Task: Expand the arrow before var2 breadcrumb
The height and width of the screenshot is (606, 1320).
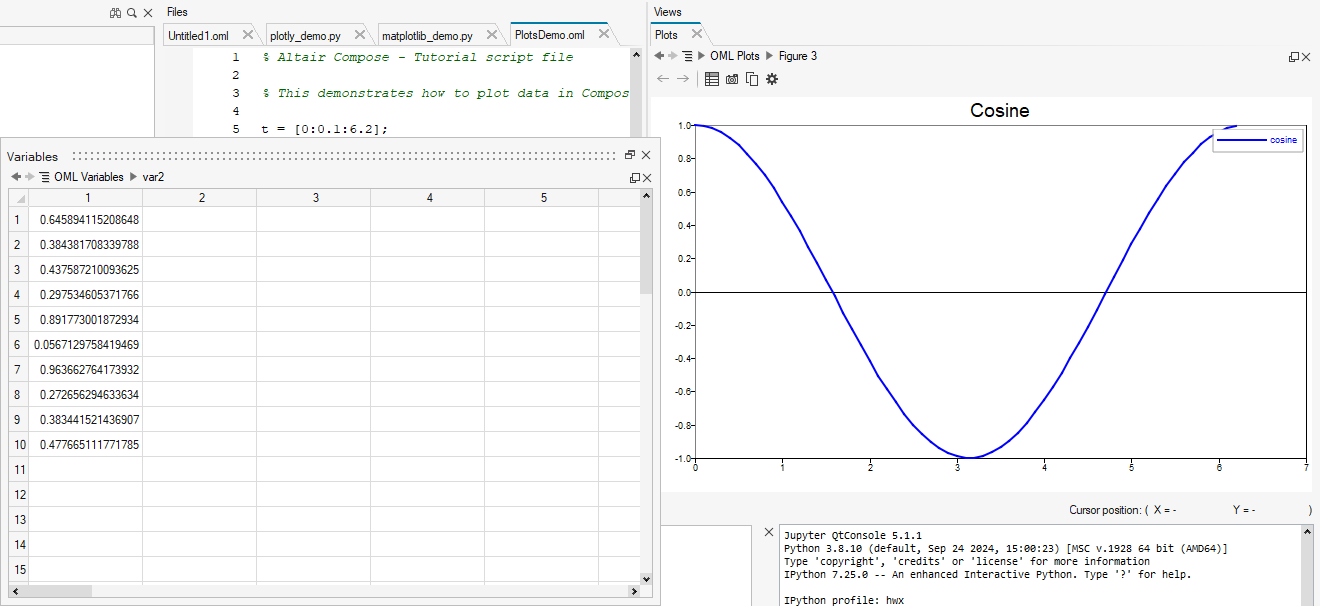Action: tap(133, 177)
